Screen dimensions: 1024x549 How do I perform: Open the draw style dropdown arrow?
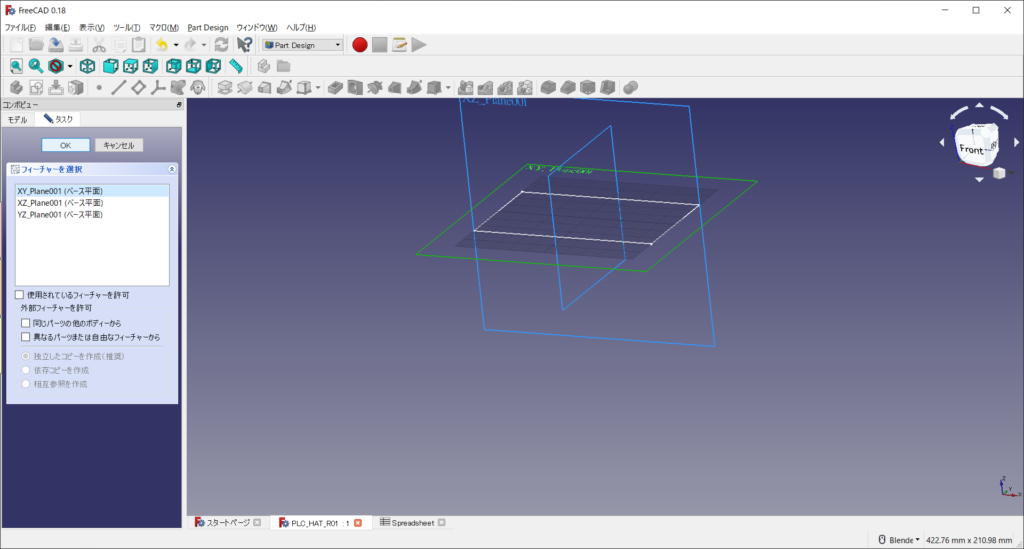[68, 66]
